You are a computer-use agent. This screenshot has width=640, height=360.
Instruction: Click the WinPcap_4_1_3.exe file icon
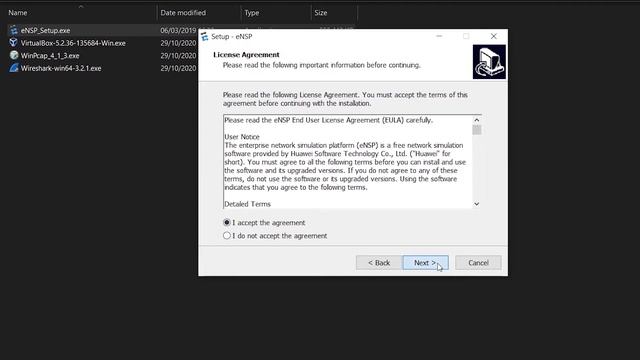pyautogui.click(x=14, y=55)
